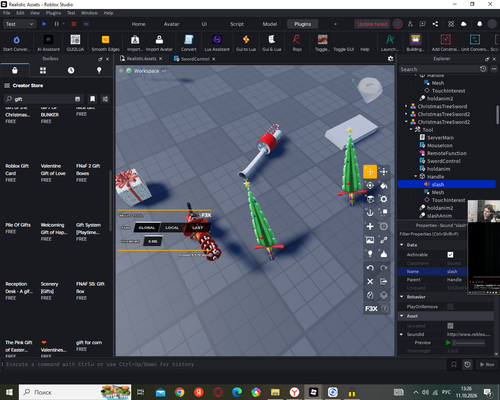Select the F3X Lighting tool
This screenshot has width=500, height=400.
coord(370,254)
